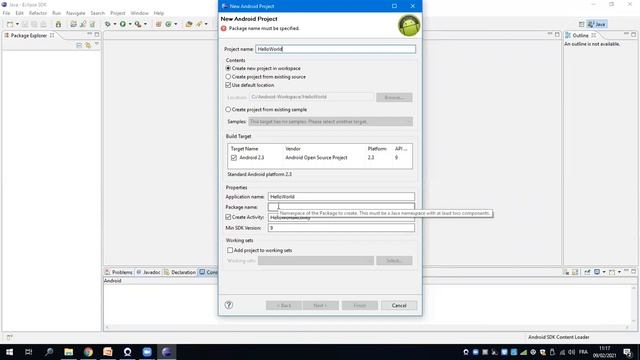Viewport: 640px width, 360px height.
Task: Click the New Java Package toolbar icon
Action: coord(159,24)
